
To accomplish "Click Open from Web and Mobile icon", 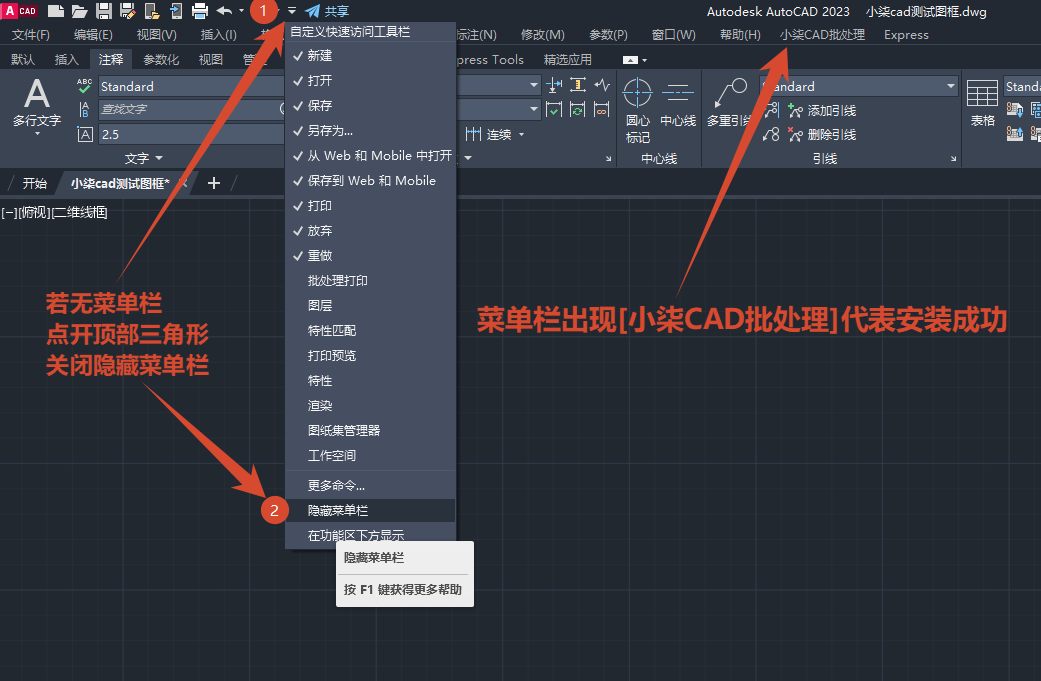I will tap(151, 11).
